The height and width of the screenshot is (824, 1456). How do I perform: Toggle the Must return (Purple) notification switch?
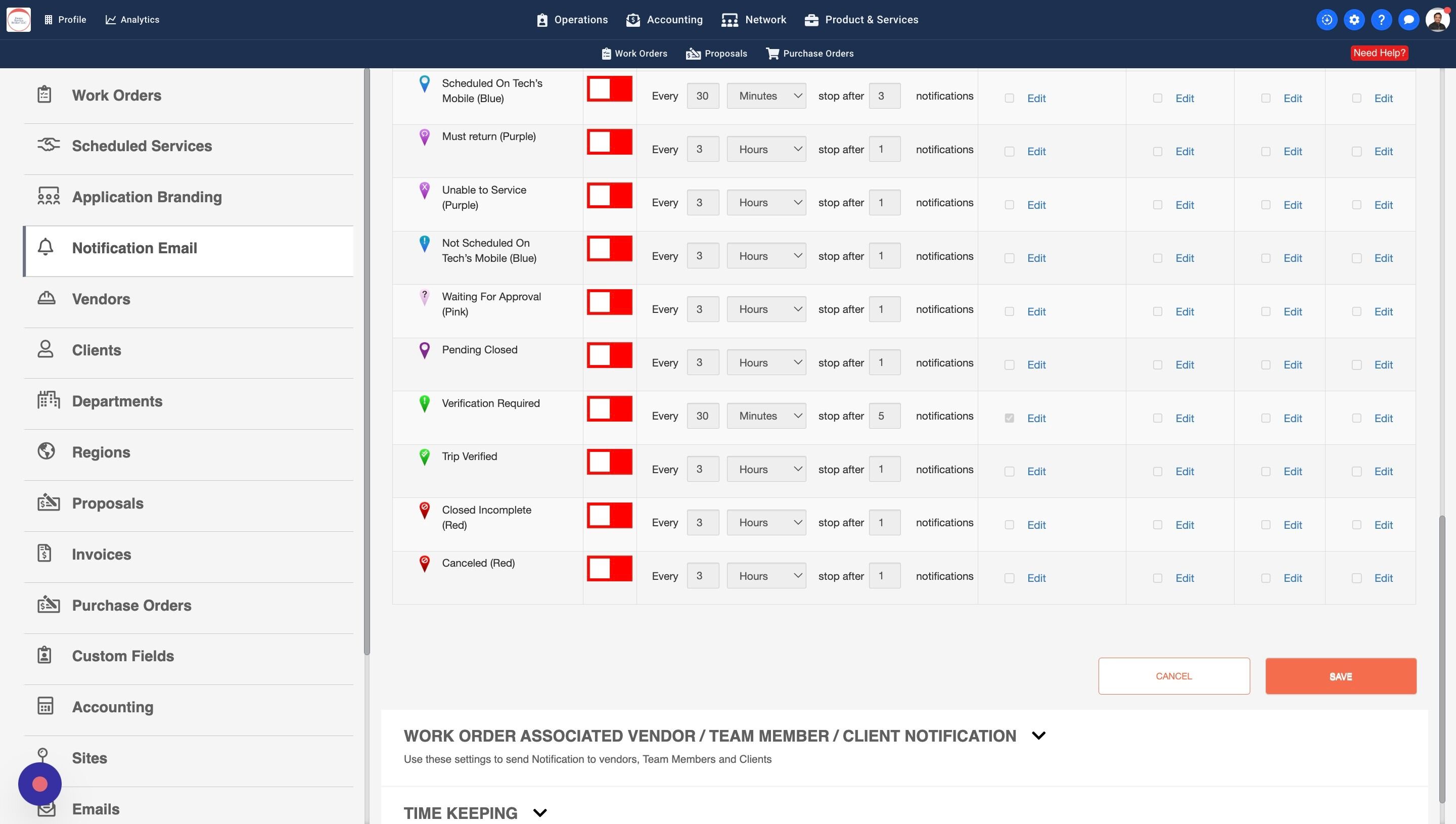610,142
